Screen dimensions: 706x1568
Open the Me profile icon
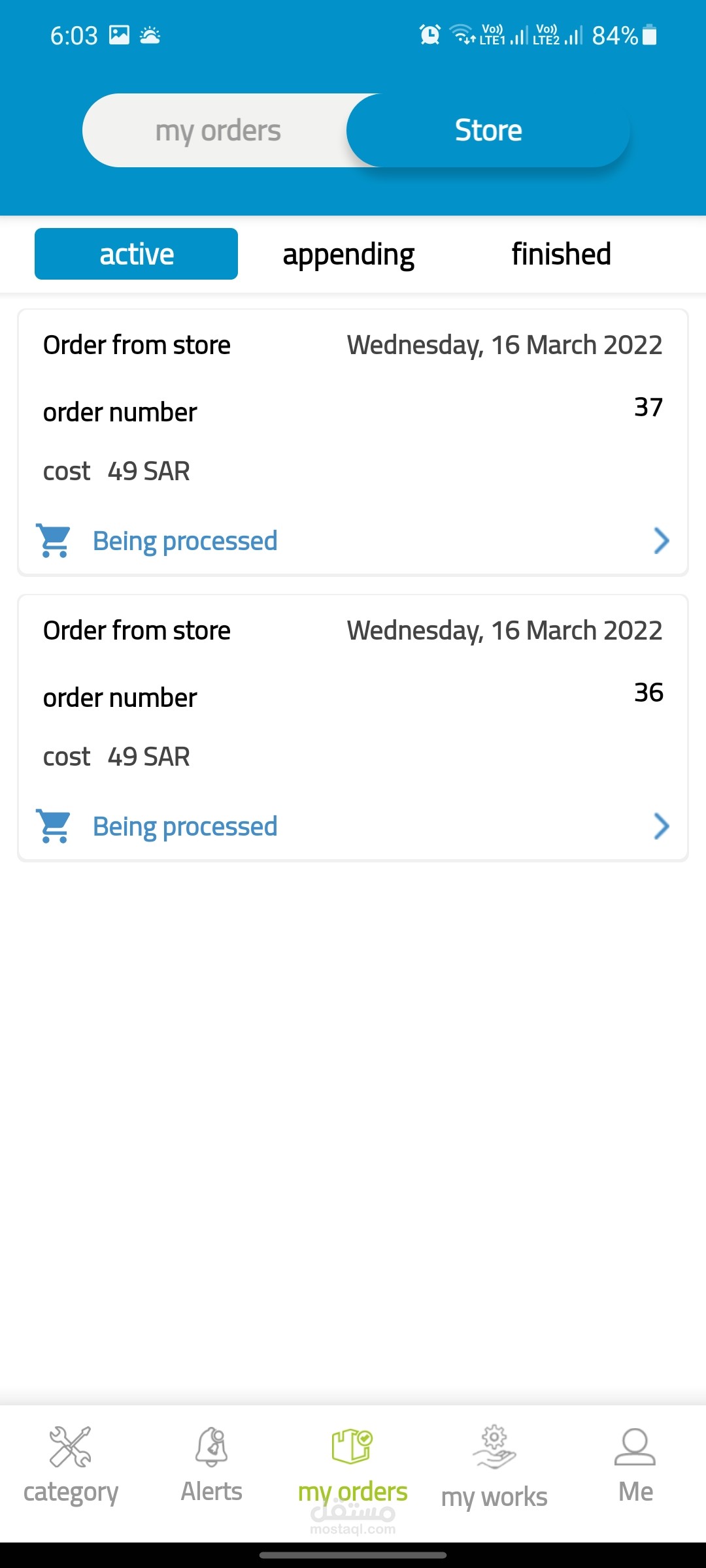point(635,1446)
